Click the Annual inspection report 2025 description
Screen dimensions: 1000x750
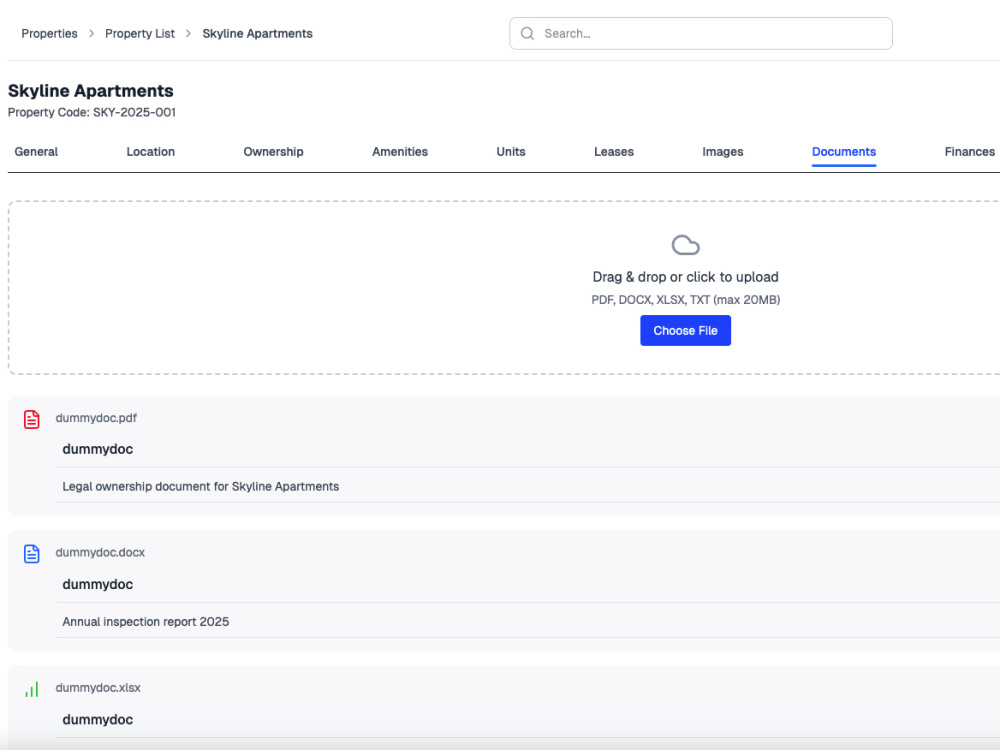click(x=527, y=621)
